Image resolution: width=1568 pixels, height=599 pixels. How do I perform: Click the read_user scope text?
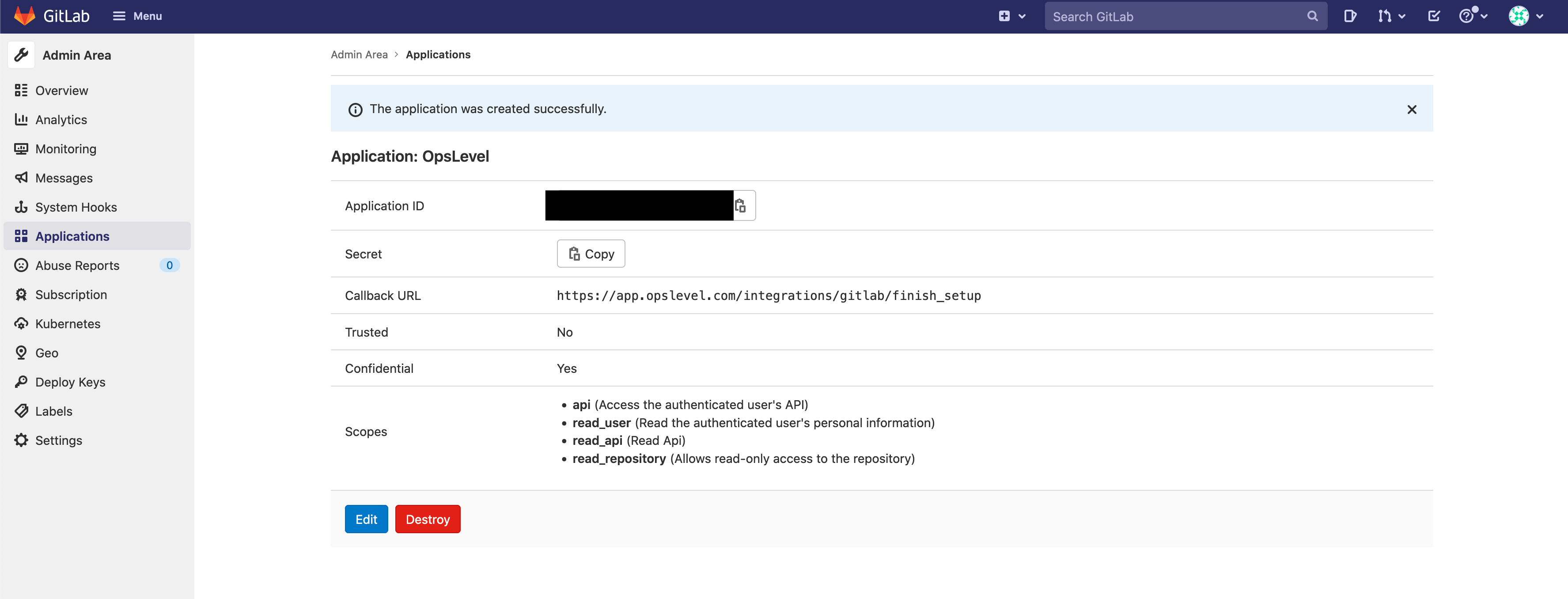pyautogui.click(x=754, y=423)
